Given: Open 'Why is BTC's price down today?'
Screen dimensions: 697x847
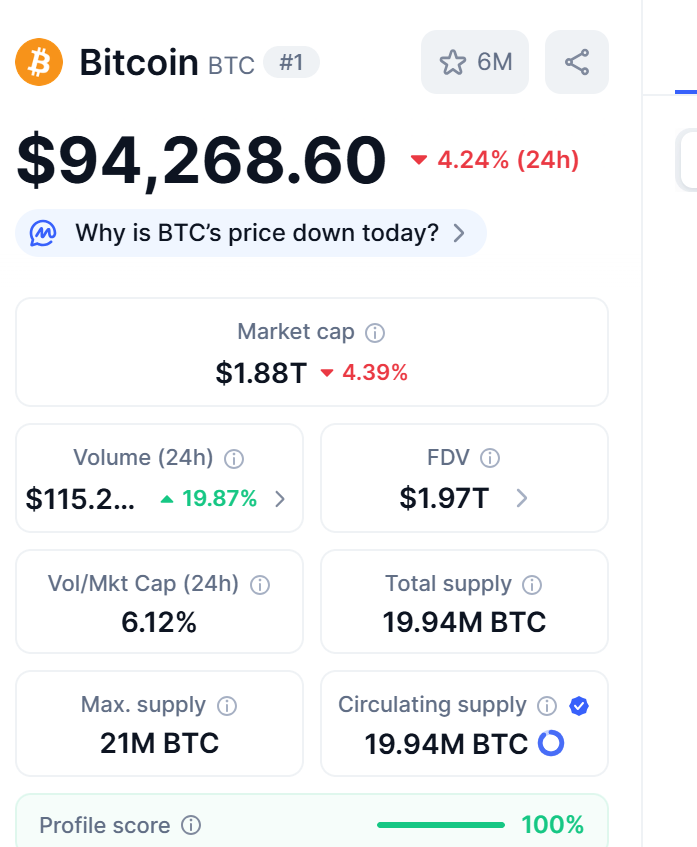Looking at the screenshot, I should click(x=257, y=233).
